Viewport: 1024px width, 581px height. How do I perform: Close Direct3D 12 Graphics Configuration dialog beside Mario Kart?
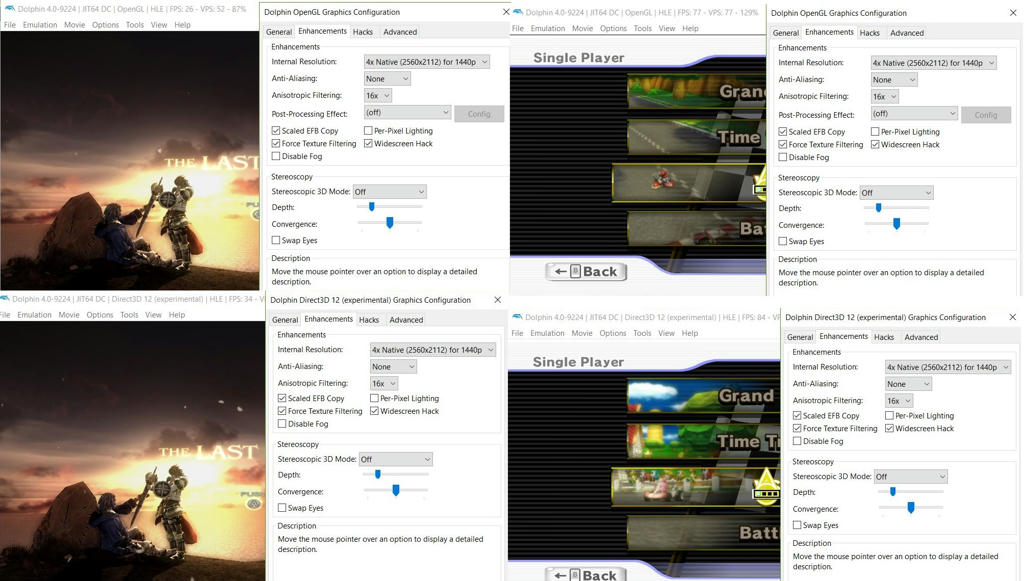click(x=1012, y=317)
